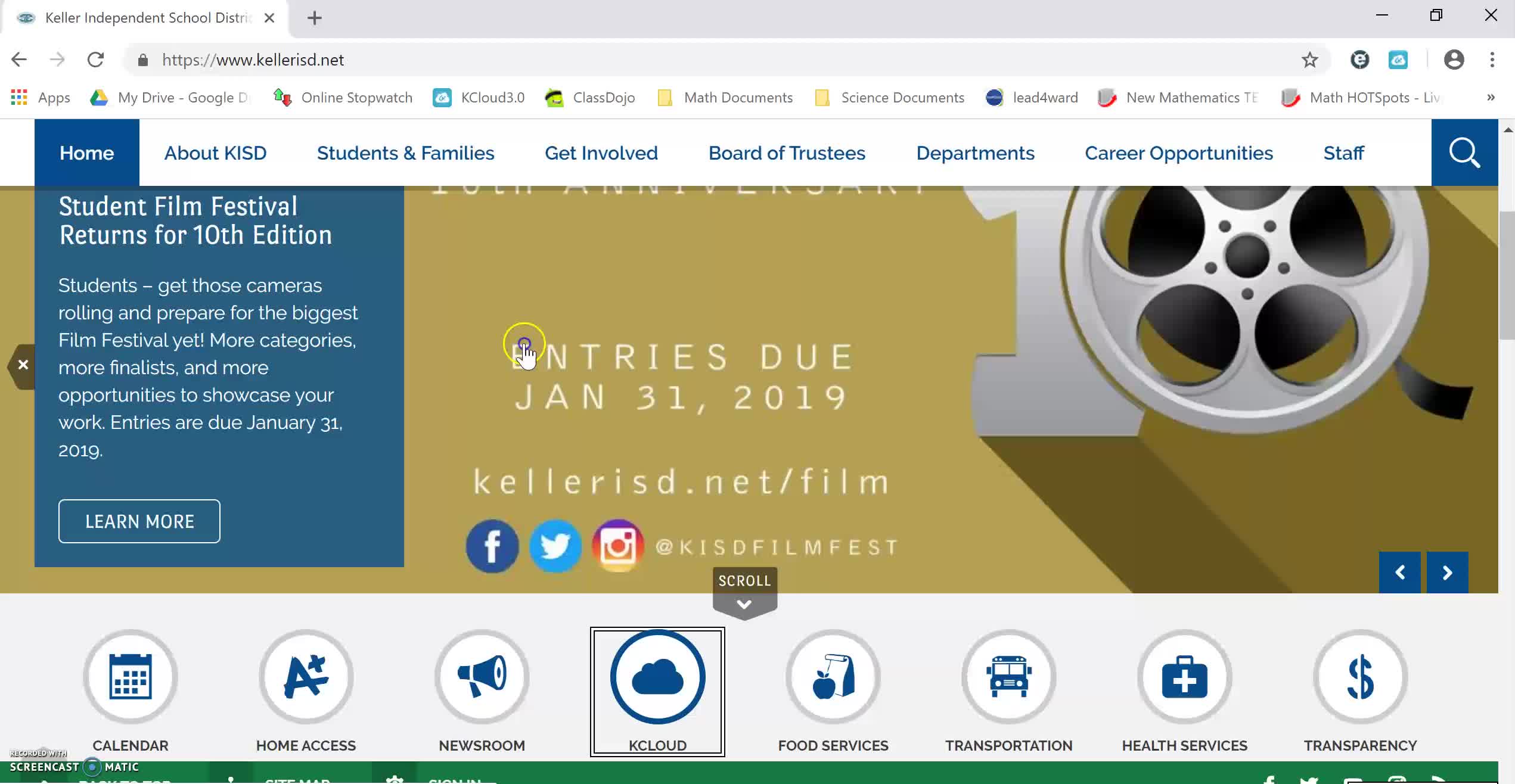1515x784 pixels.
Task: Open KCloud3.0 bookmark
Action: click(x=479, y=98)
